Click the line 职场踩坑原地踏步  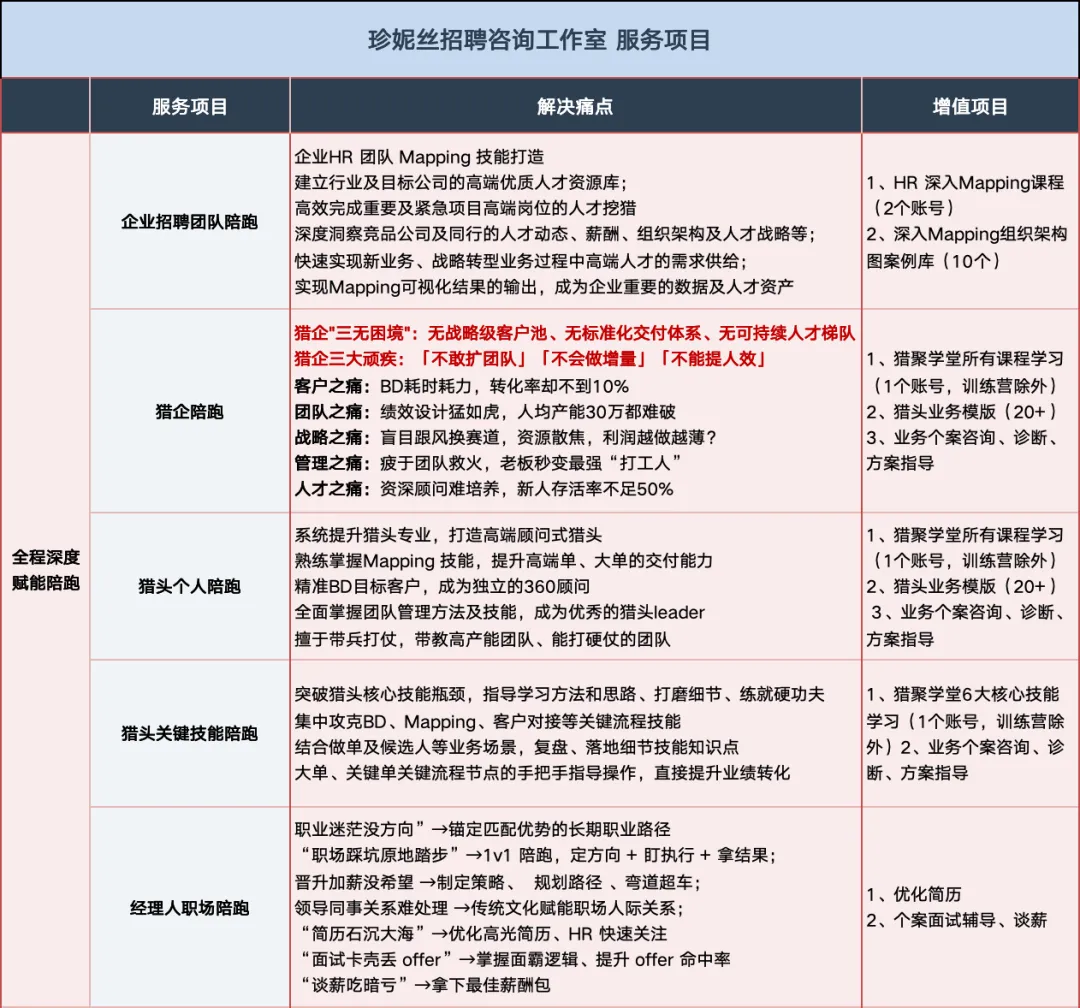(x=538, y=855)
